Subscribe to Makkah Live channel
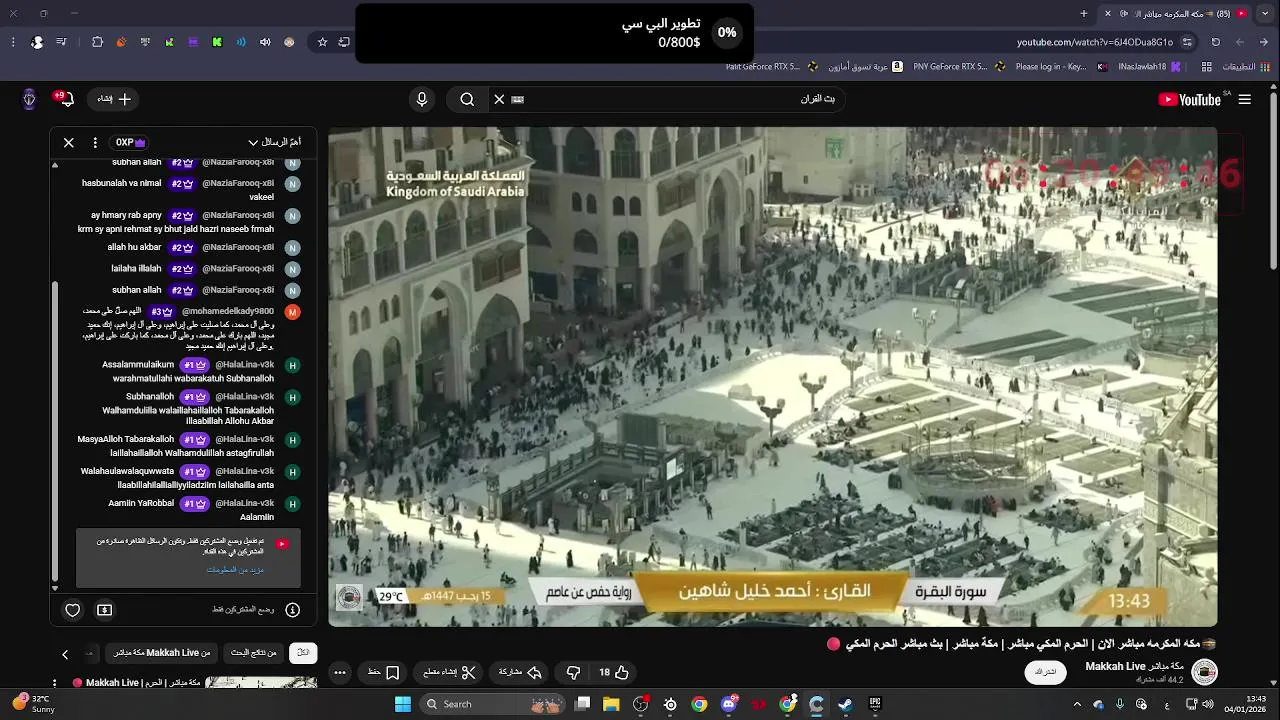The width and height of the screenshot is (1280, 720). pos(1045,672)
